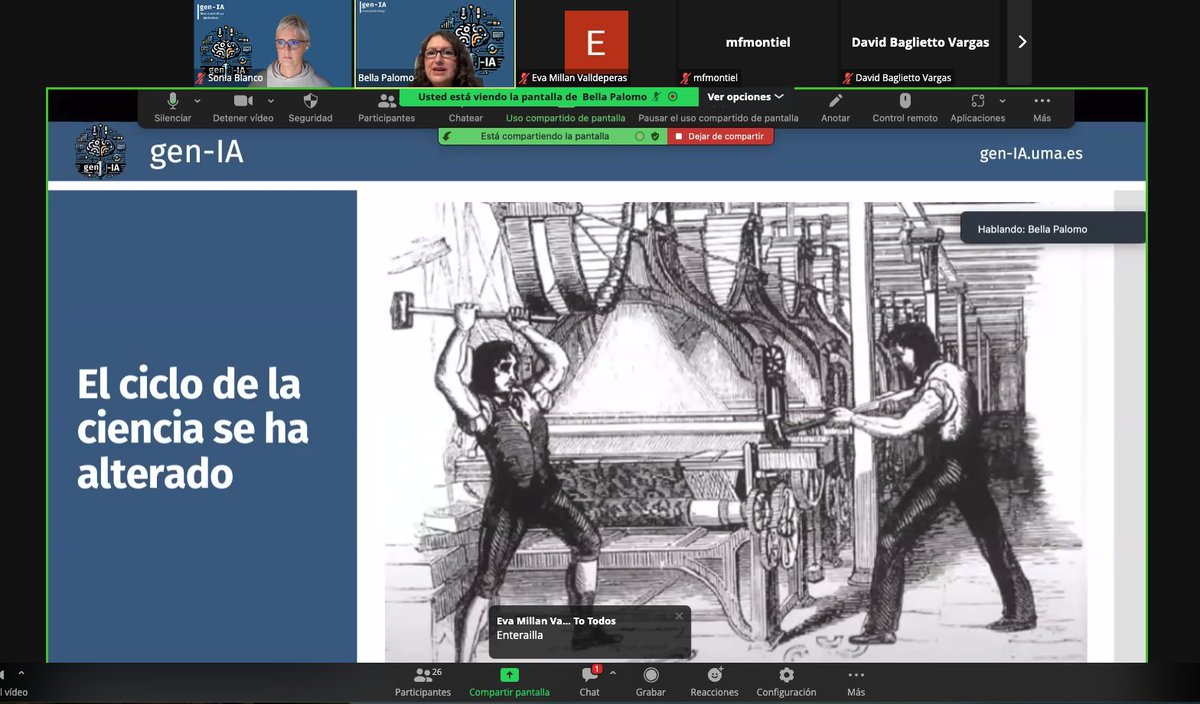Pause sharing via Pausar el uso compartido

coord(718,118)
